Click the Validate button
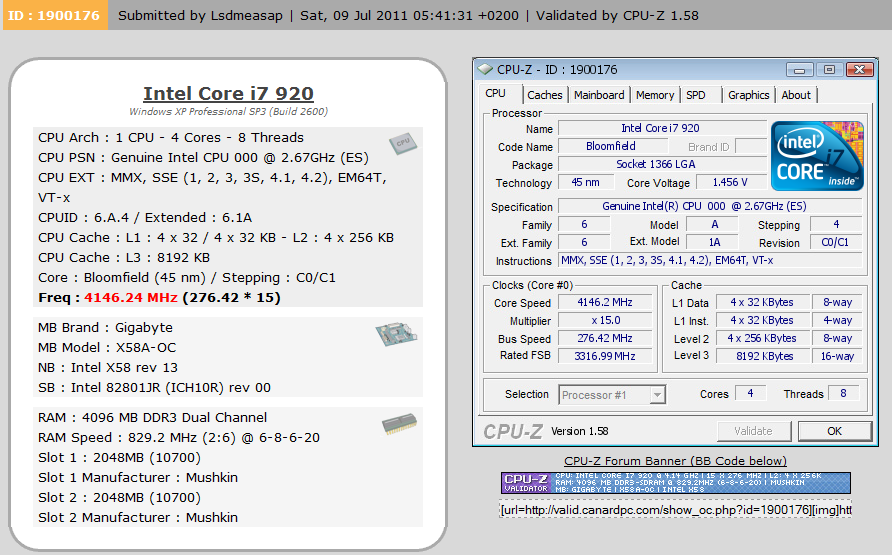Viewport: 892px width, 555px height. tap(753, 431)
